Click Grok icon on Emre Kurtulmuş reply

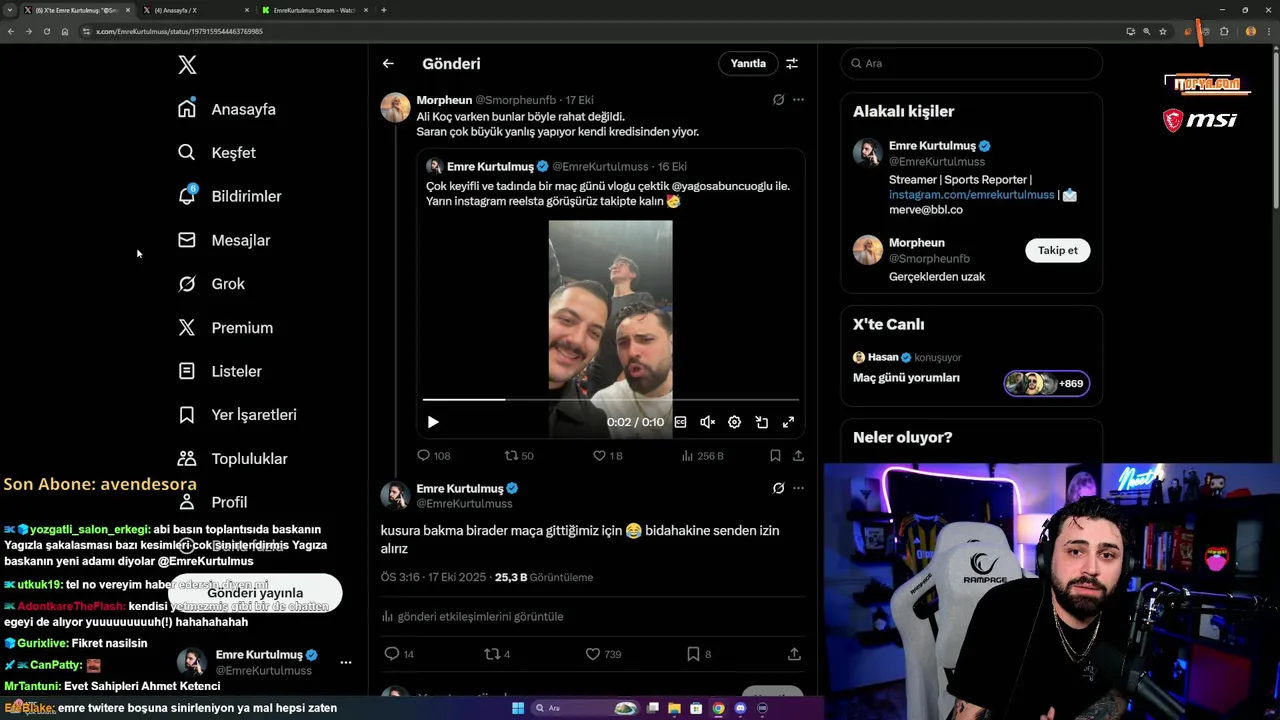coord(778,488)
